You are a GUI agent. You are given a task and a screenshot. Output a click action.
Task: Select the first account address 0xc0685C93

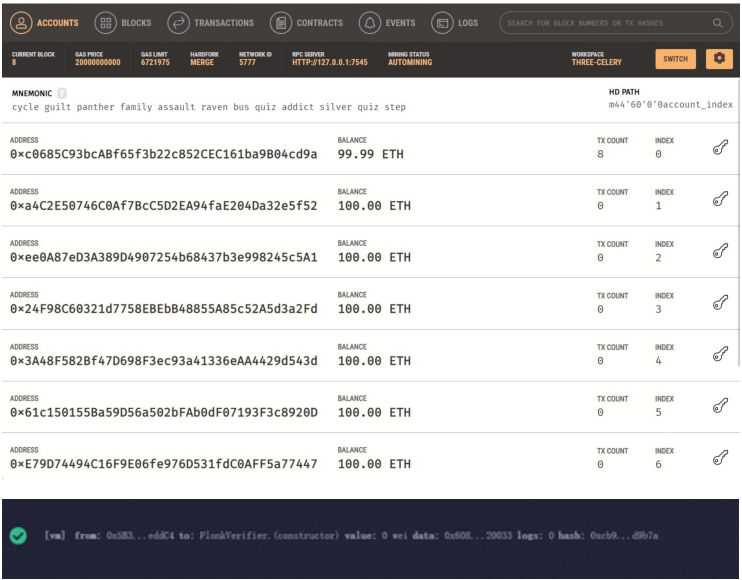pyautogui.click(x=163, y=154)
